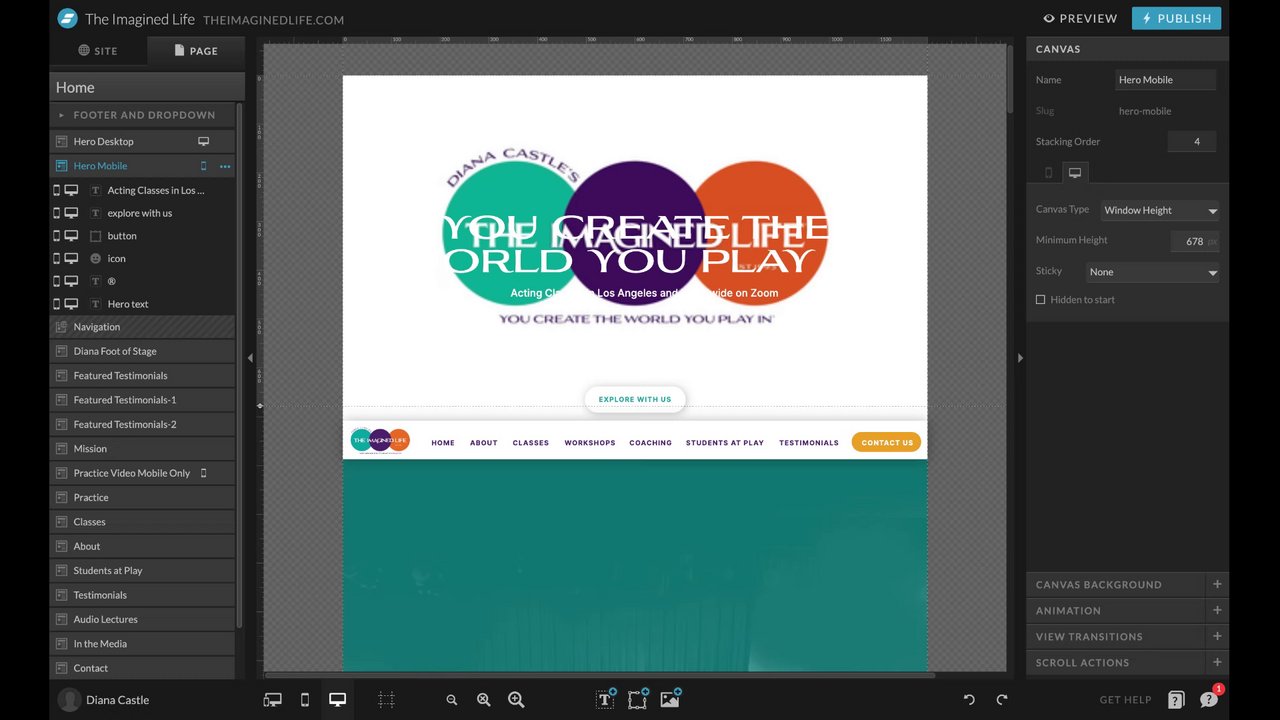This screenshot has height=720, width=1280.
Task: Toggle mobile visibility of Acting Classes layer
Action: (56, 190)
